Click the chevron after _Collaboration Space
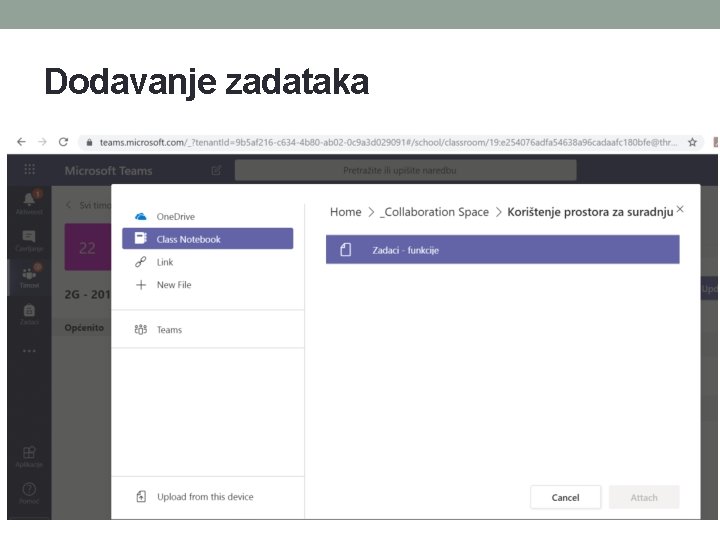 pos(499,212)
